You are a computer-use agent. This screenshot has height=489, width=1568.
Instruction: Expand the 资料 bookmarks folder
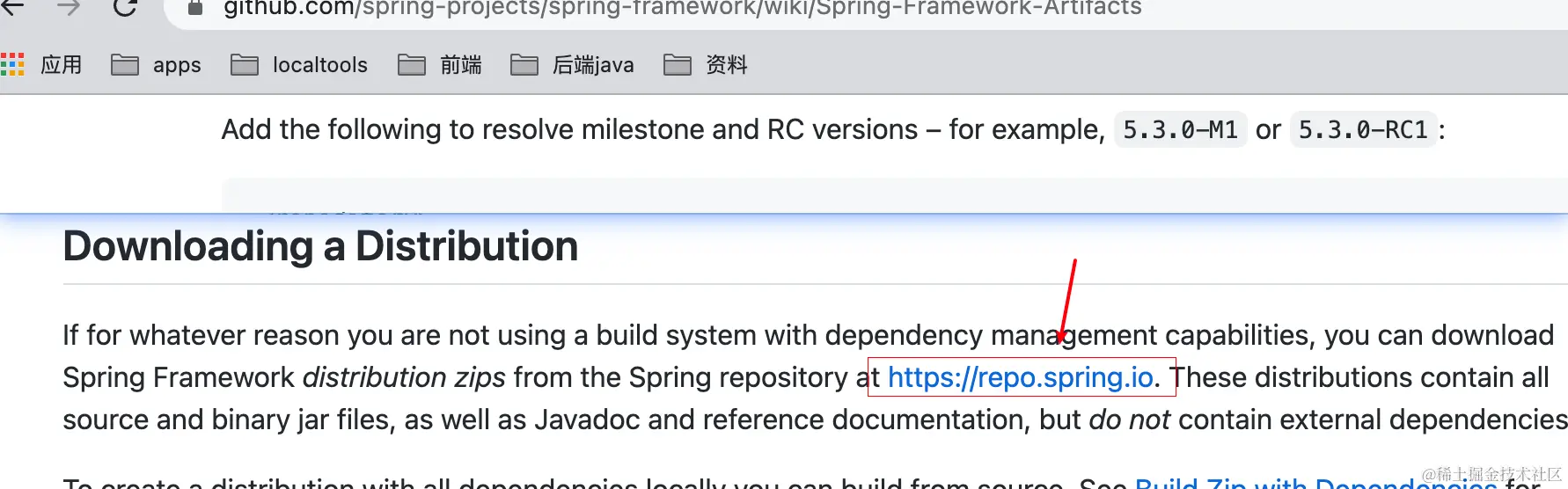(706, 64)
